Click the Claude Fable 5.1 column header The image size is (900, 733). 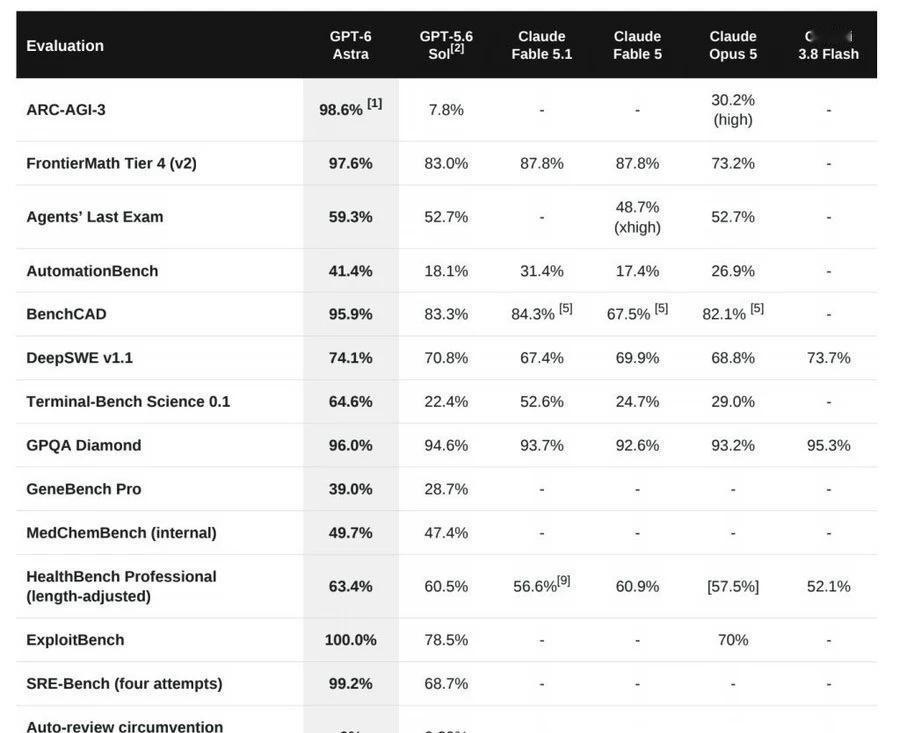coord(541,45)
